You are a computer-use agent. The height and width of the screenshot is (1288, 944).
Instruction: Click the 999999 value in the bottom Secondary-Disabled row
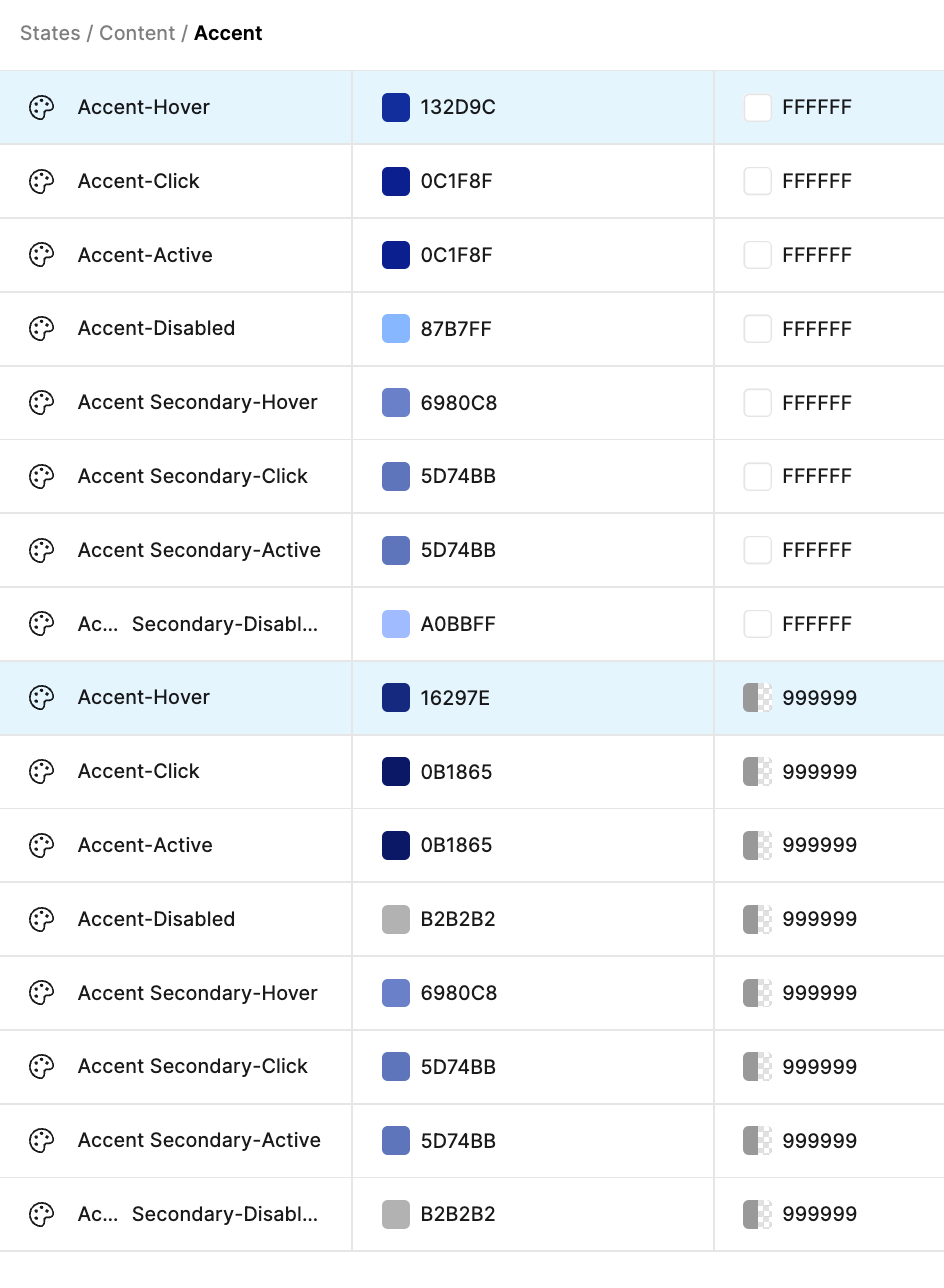pyautogui.click(x=819, y=1214)
